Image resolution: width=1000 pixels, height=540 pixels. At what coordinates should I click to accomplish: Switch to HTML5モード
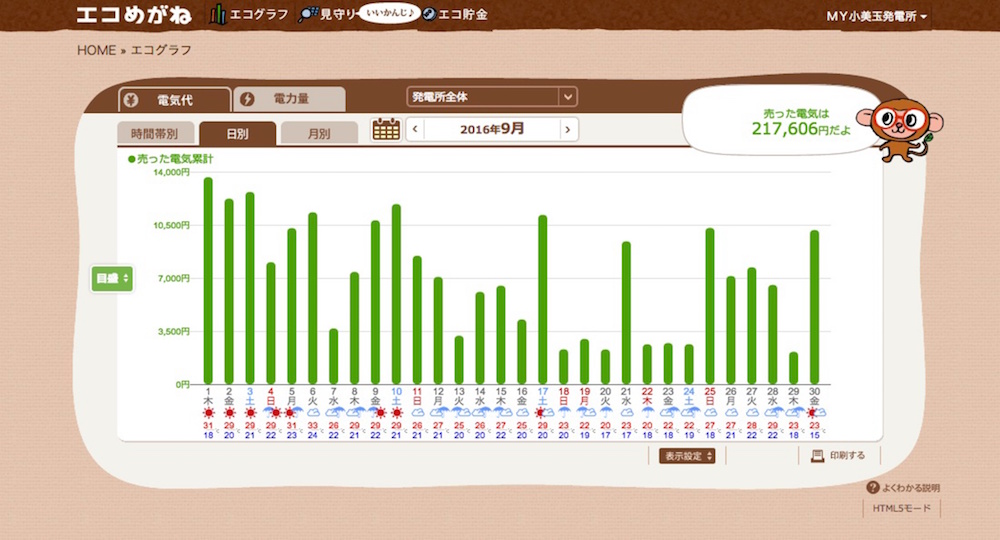pyautogui.click(x=901, y=508)
